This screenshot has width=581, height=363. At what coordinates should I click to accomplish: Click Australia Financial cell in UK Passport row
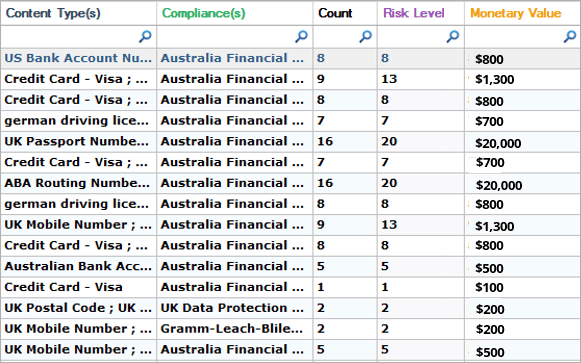[235, 141]
